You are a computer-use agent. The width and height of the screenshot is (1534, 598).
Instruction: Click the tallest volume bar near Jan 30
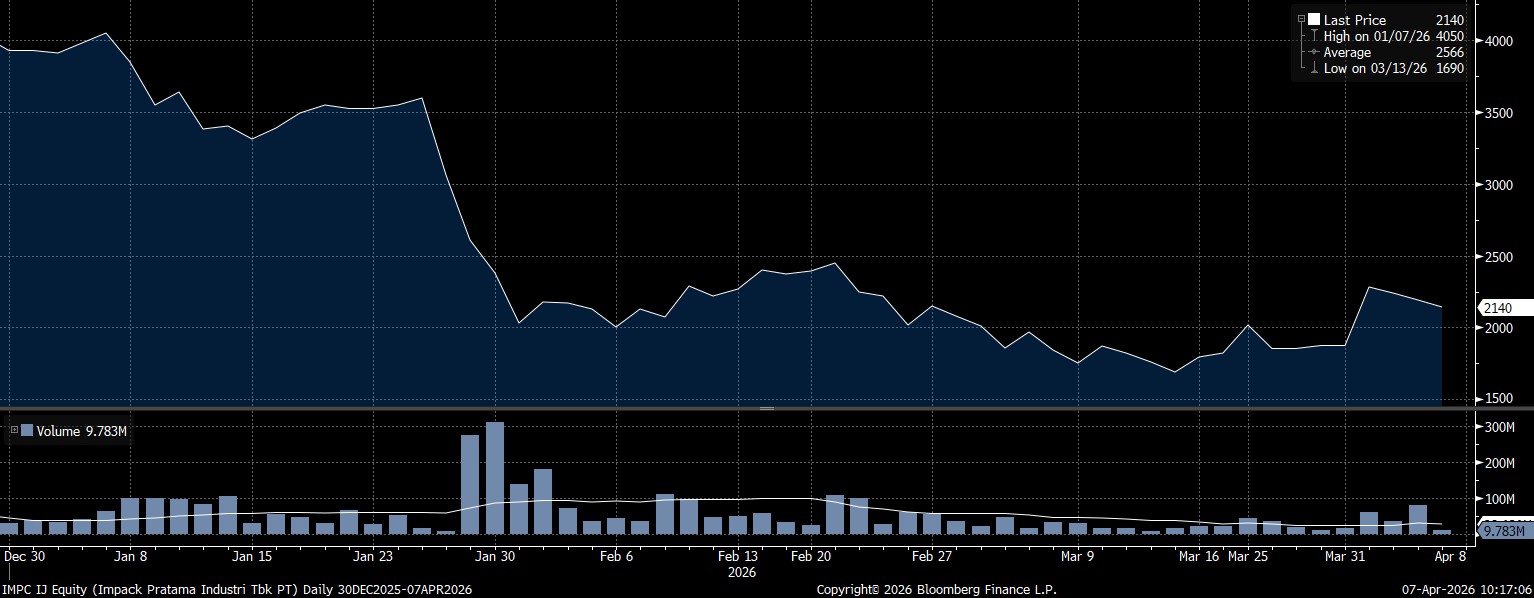494,478
